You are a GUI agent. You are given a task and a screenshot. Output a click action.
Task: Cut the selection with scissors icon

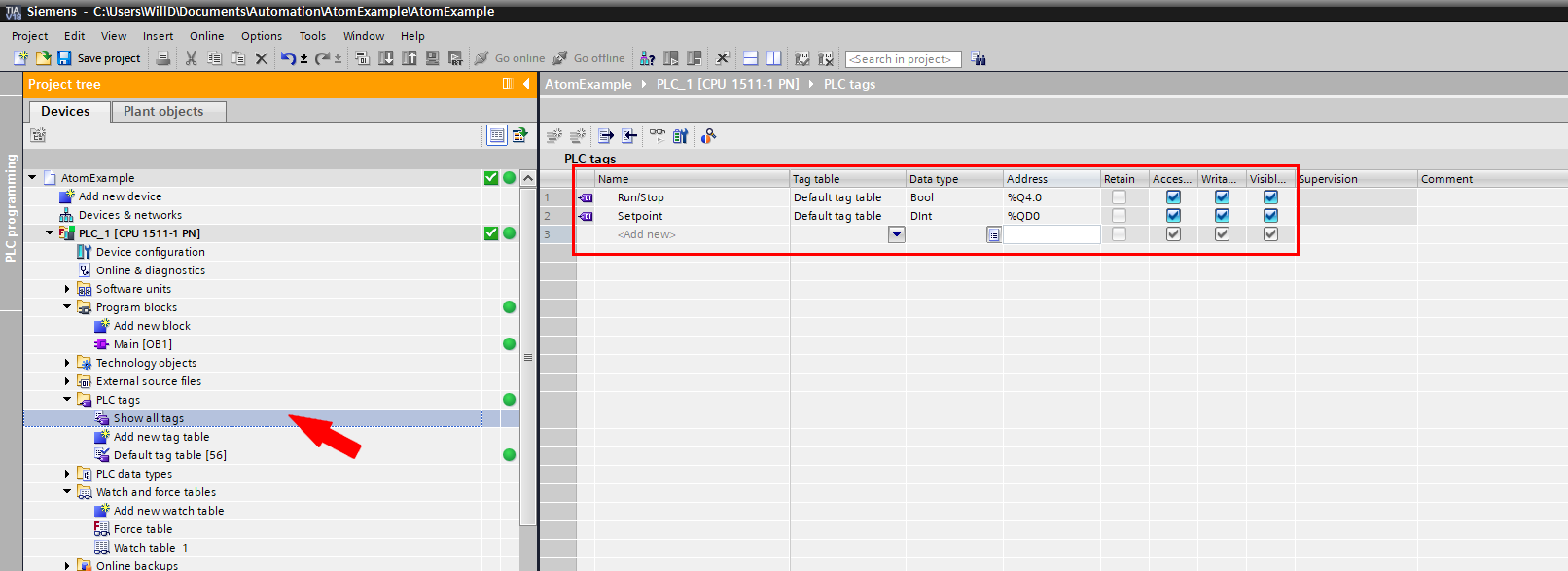point(191,58)
